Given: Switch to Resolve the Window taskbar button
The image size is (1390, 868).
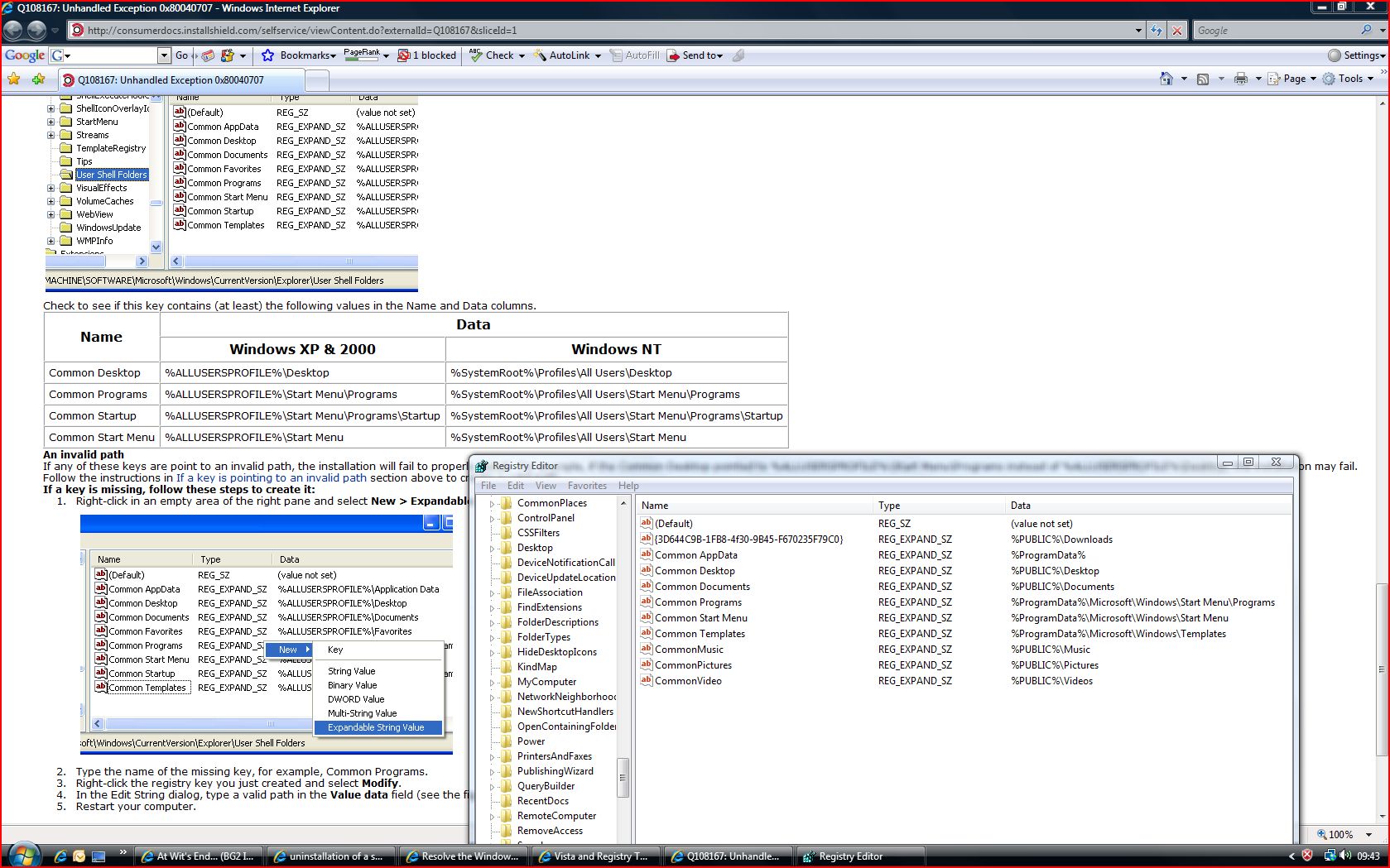Looking at the screenshot, I should [463, 856].
